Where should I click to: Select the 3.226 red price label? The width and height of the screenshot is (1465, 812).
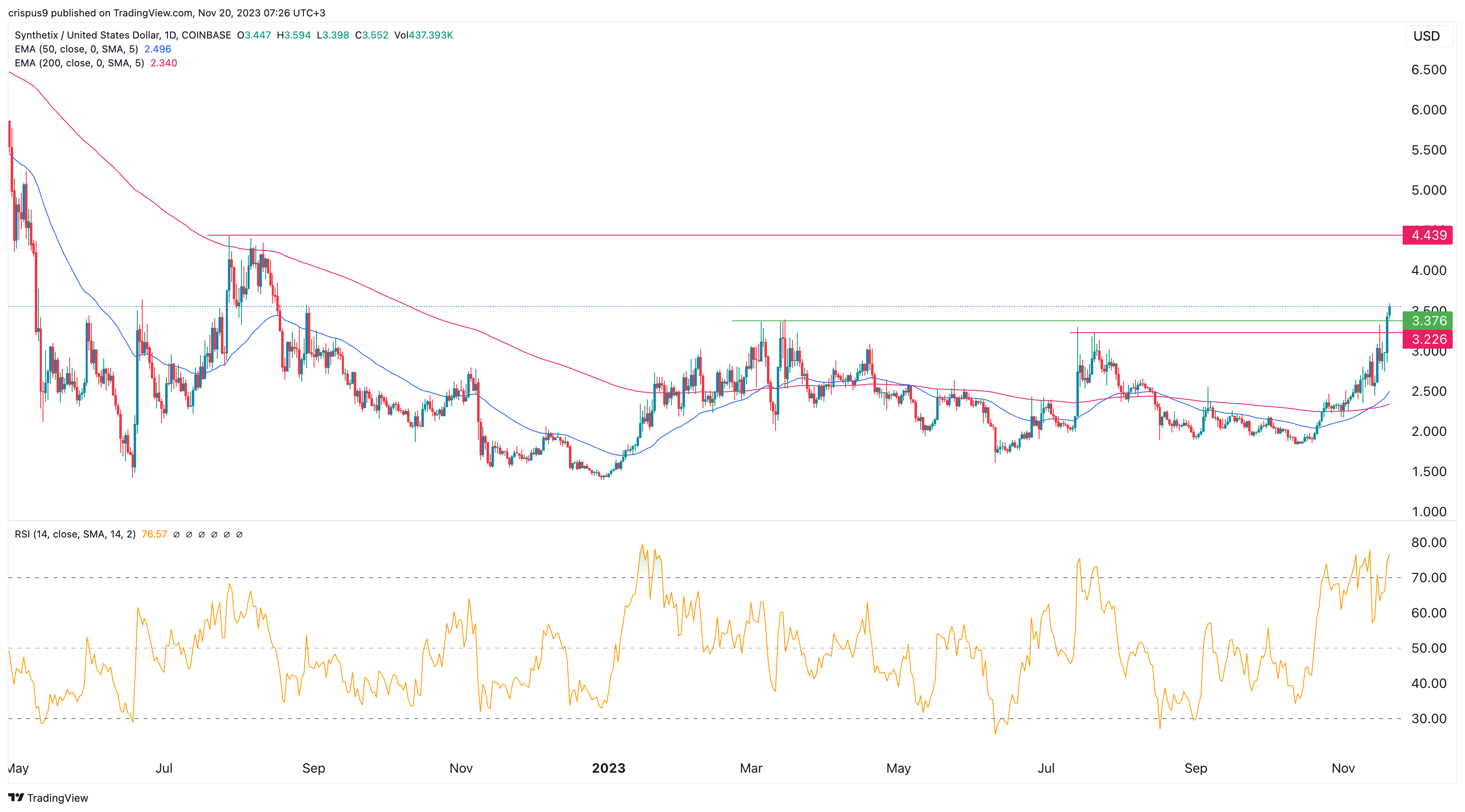pos(1427,339)
